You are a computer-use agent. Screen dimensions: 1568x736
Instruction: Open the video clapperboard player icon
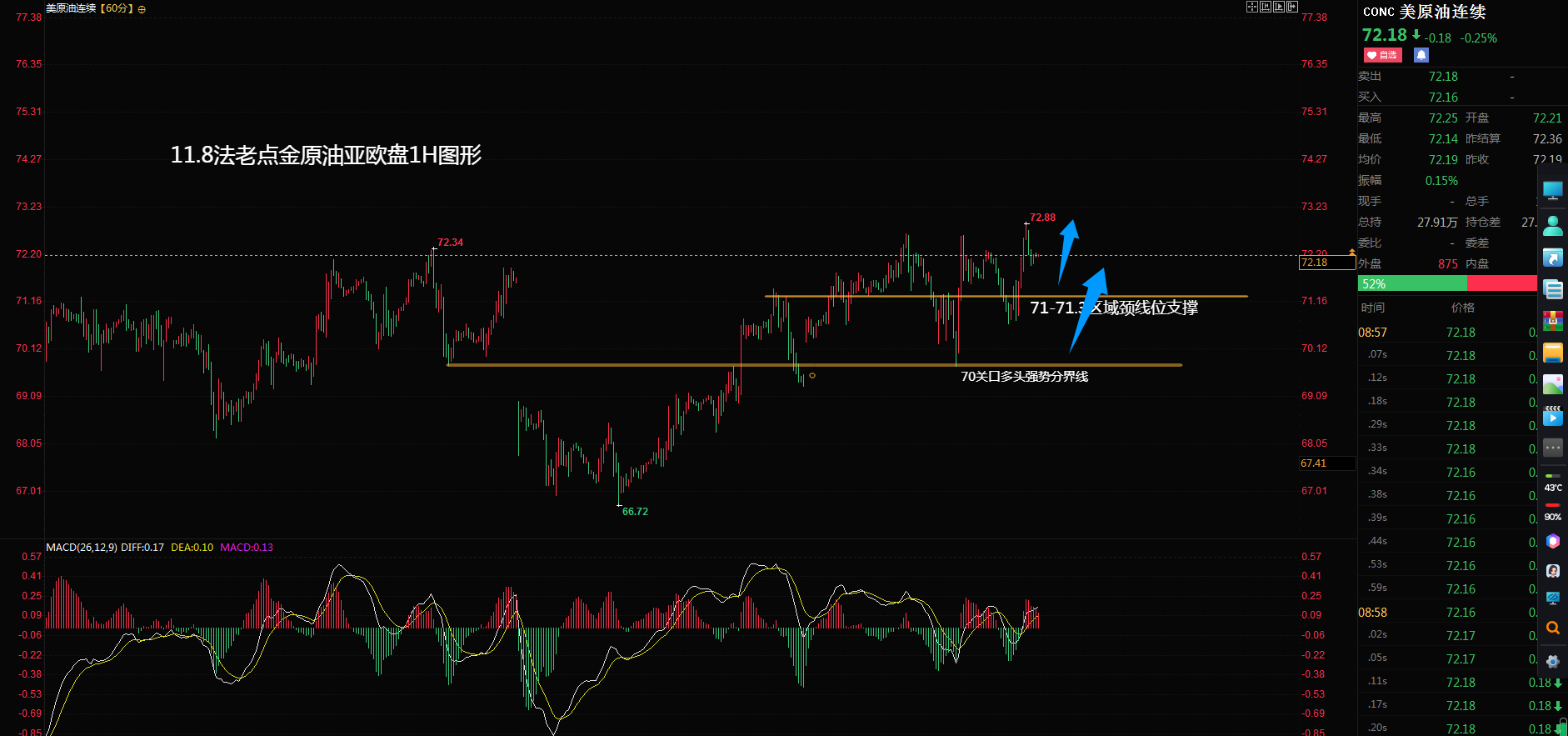click(1552, 416)
